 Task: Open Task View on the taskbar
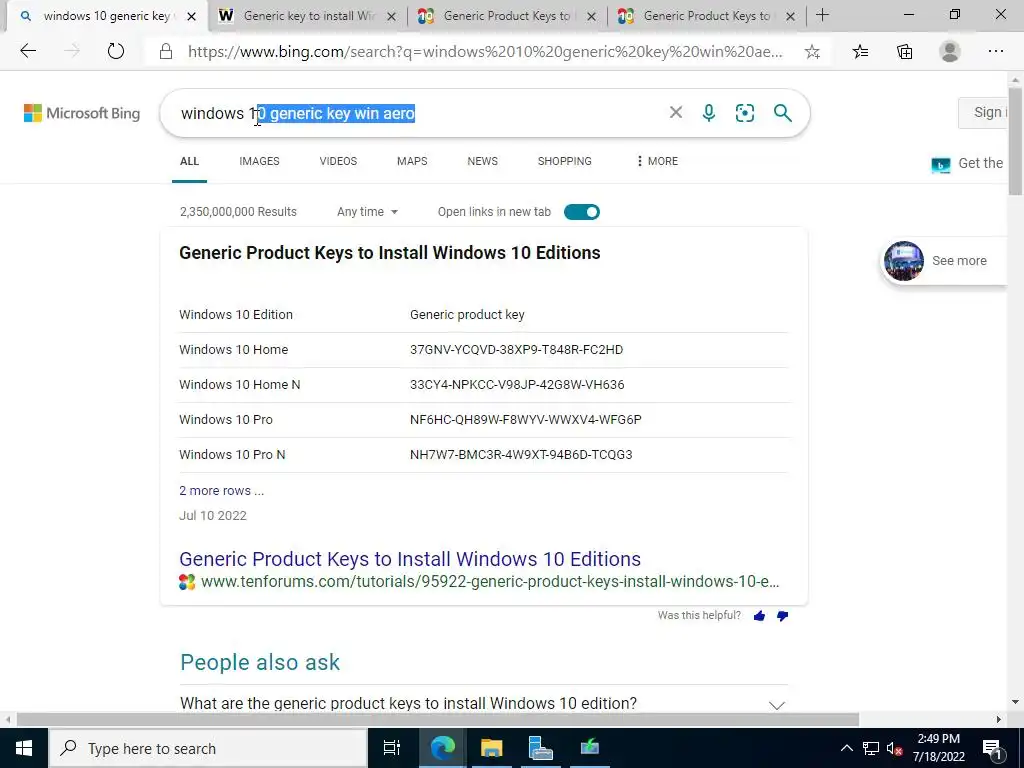click(392, 748)
